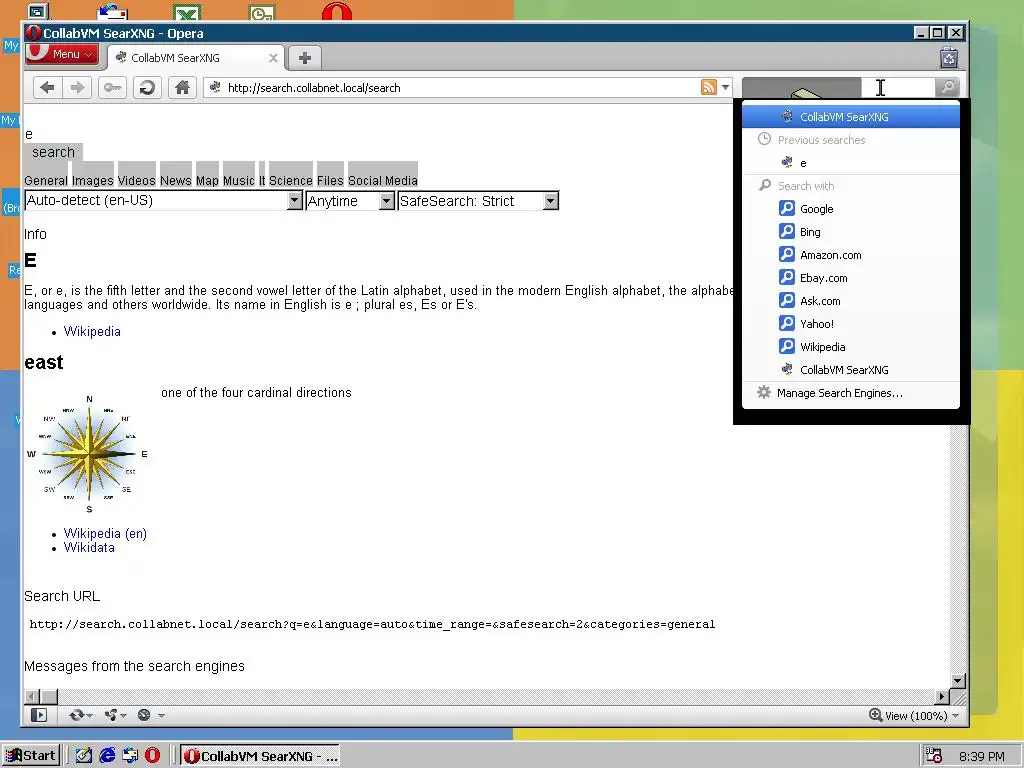Screen dimensions: 1024x768
Task: Open the closed tabs trash can
Action: point(949,58)
